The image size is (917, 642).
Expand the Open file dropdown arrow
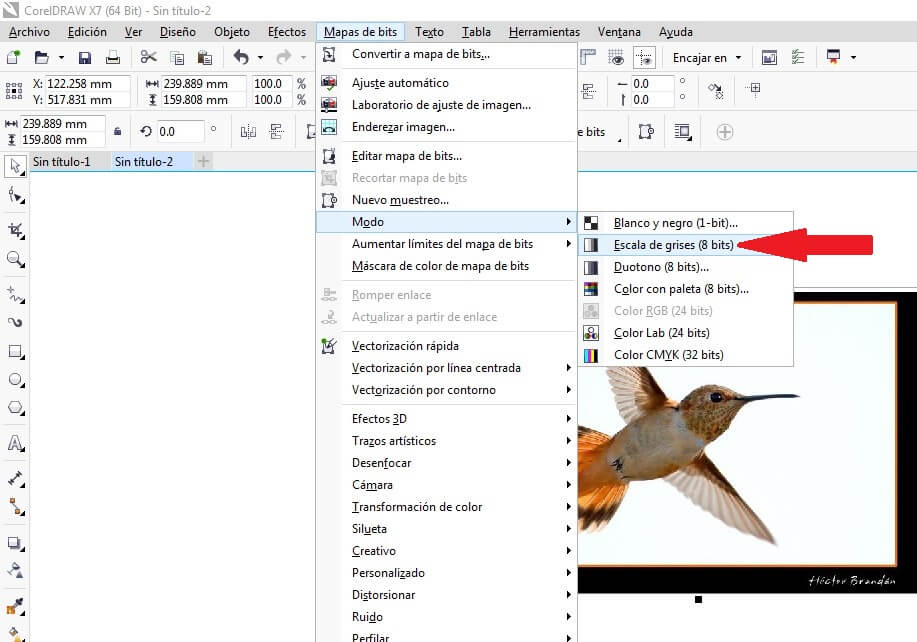click(61, 57)
